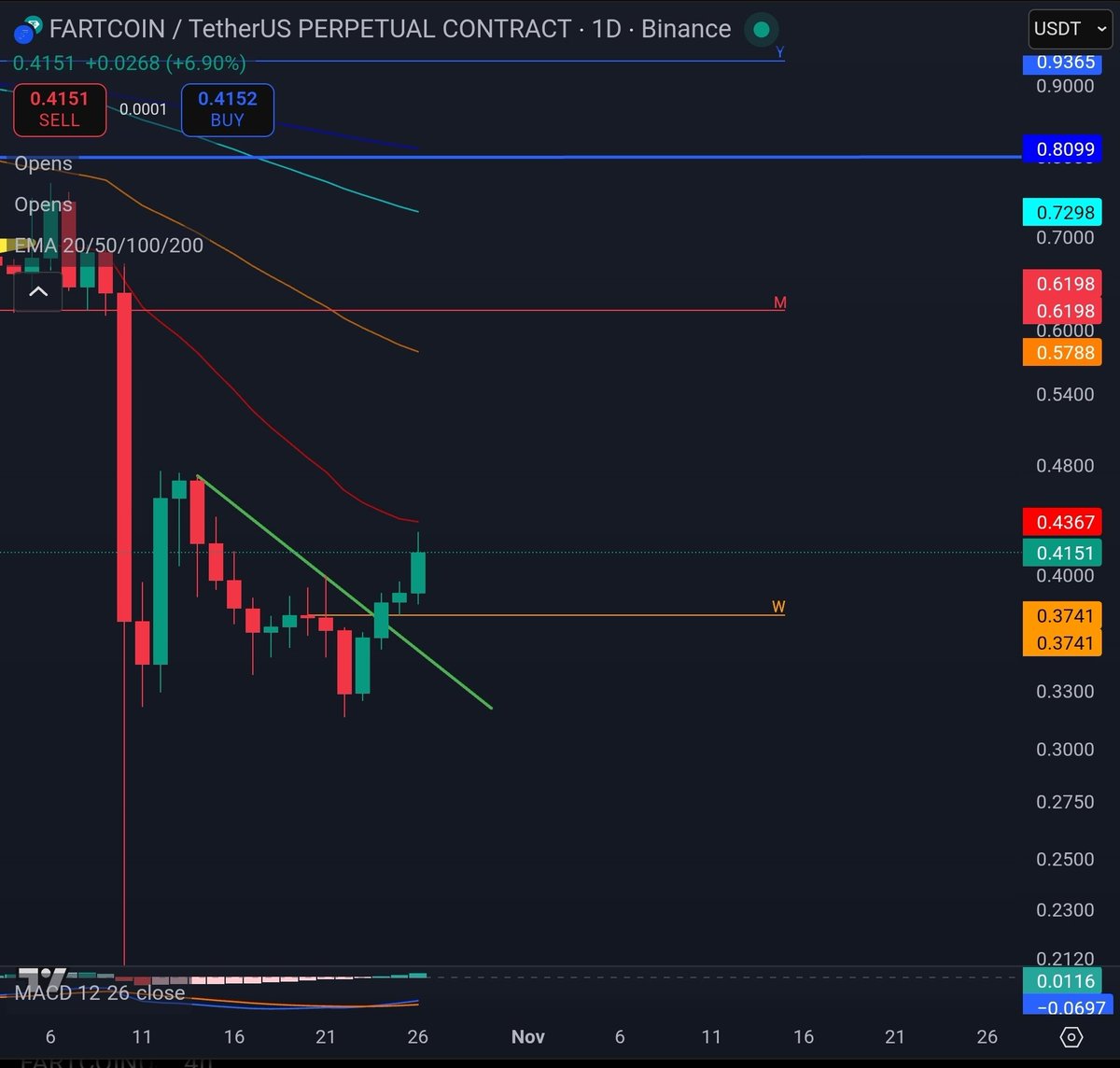
Task: Select the second Opens indicator label
Action: (43, 204)
